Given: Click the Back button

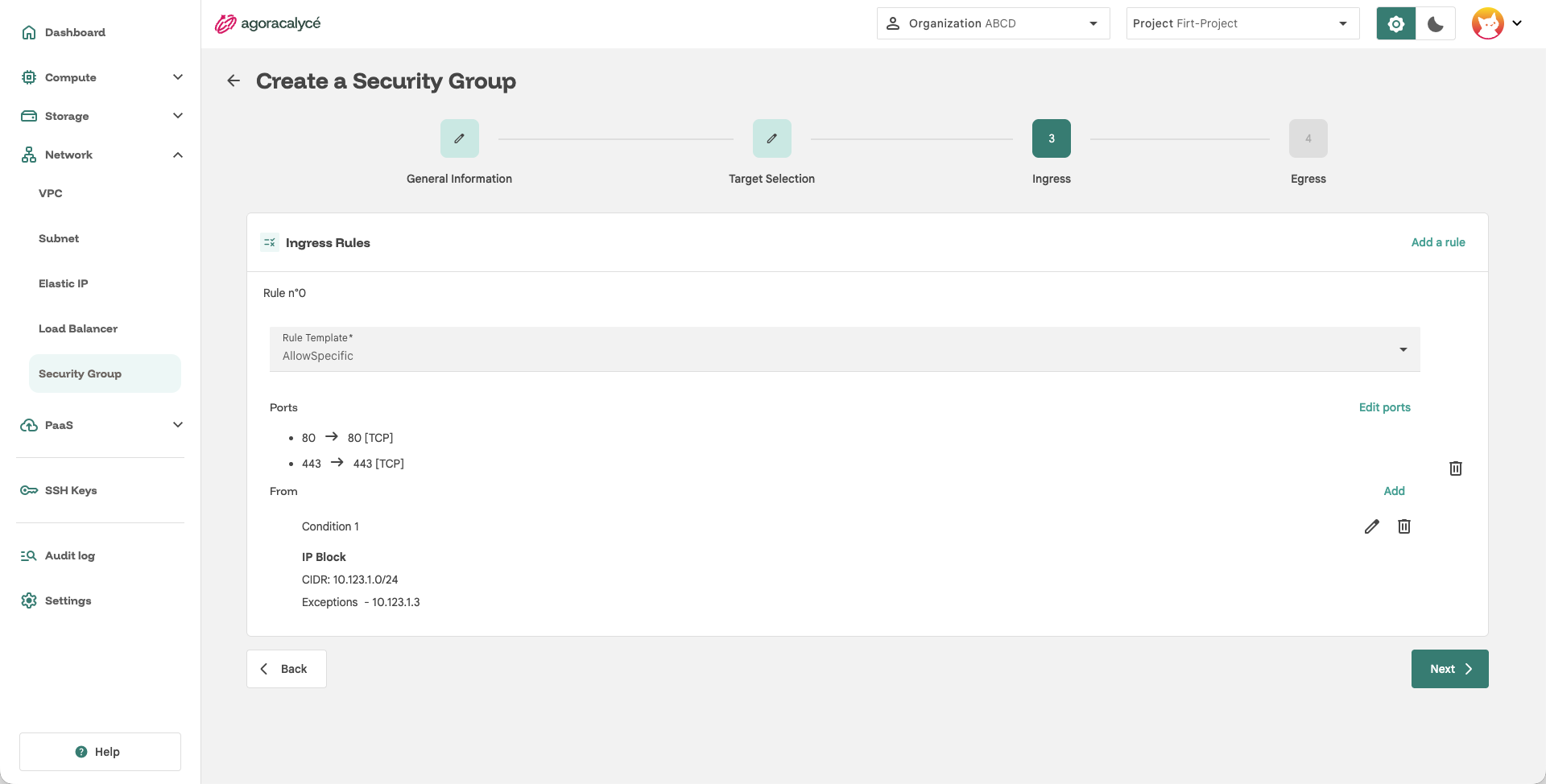Looking at the screenshot, I should coord(287,669).
